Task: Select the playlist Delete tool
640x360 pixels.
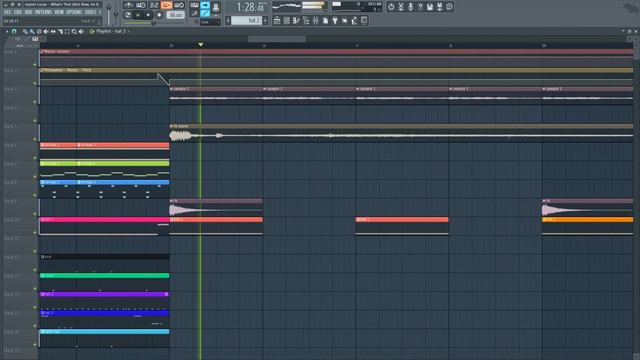Action: point(39,31)
